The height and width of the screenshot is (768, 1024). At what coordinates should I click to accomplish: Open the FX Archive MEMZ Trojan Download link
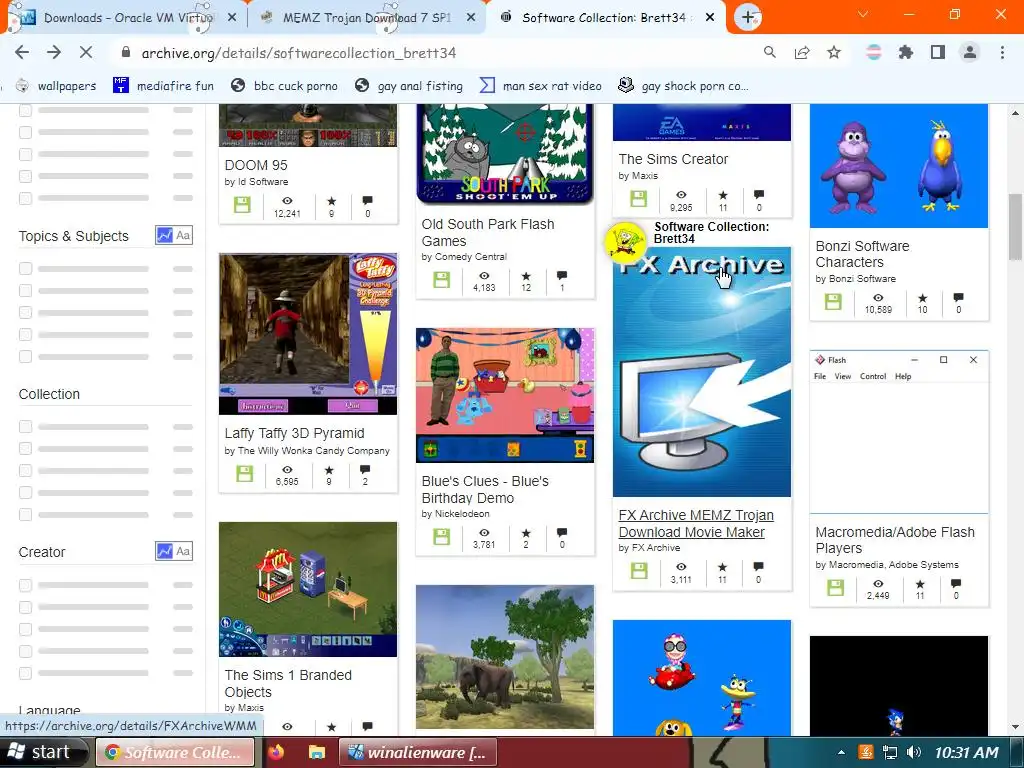point(696,524)
